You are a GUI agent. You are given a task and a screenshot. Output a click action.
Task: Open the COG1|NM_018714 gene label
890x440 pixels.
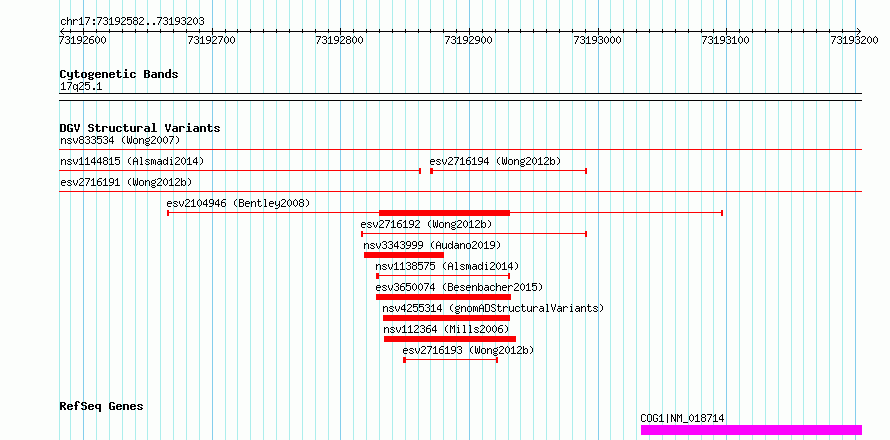pyautogui.click(x=682, y=418)
